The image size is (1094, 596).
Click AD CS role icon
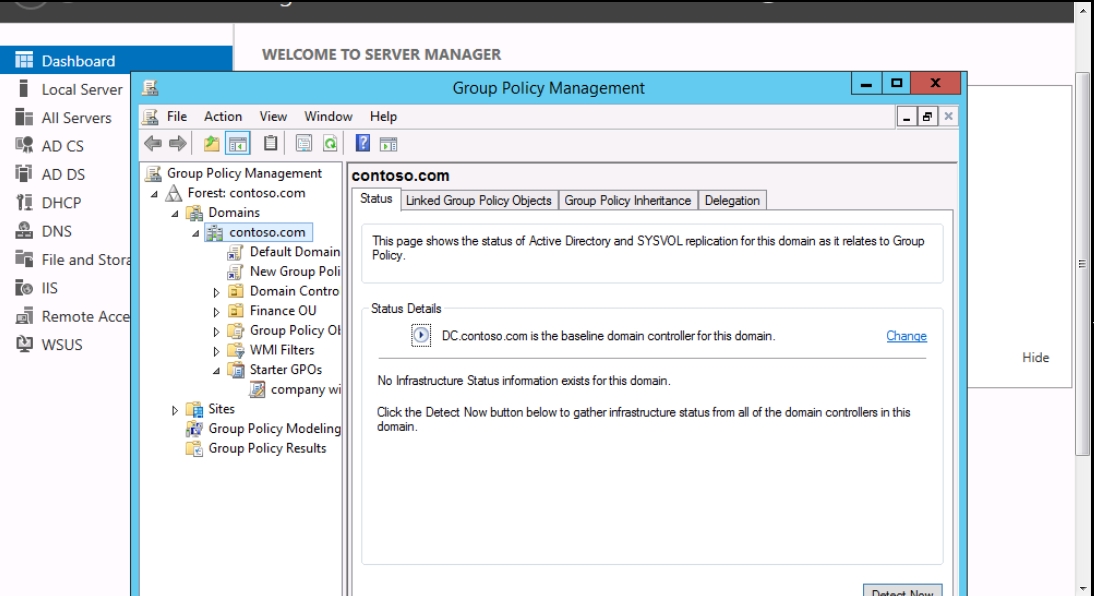(24, 145)
